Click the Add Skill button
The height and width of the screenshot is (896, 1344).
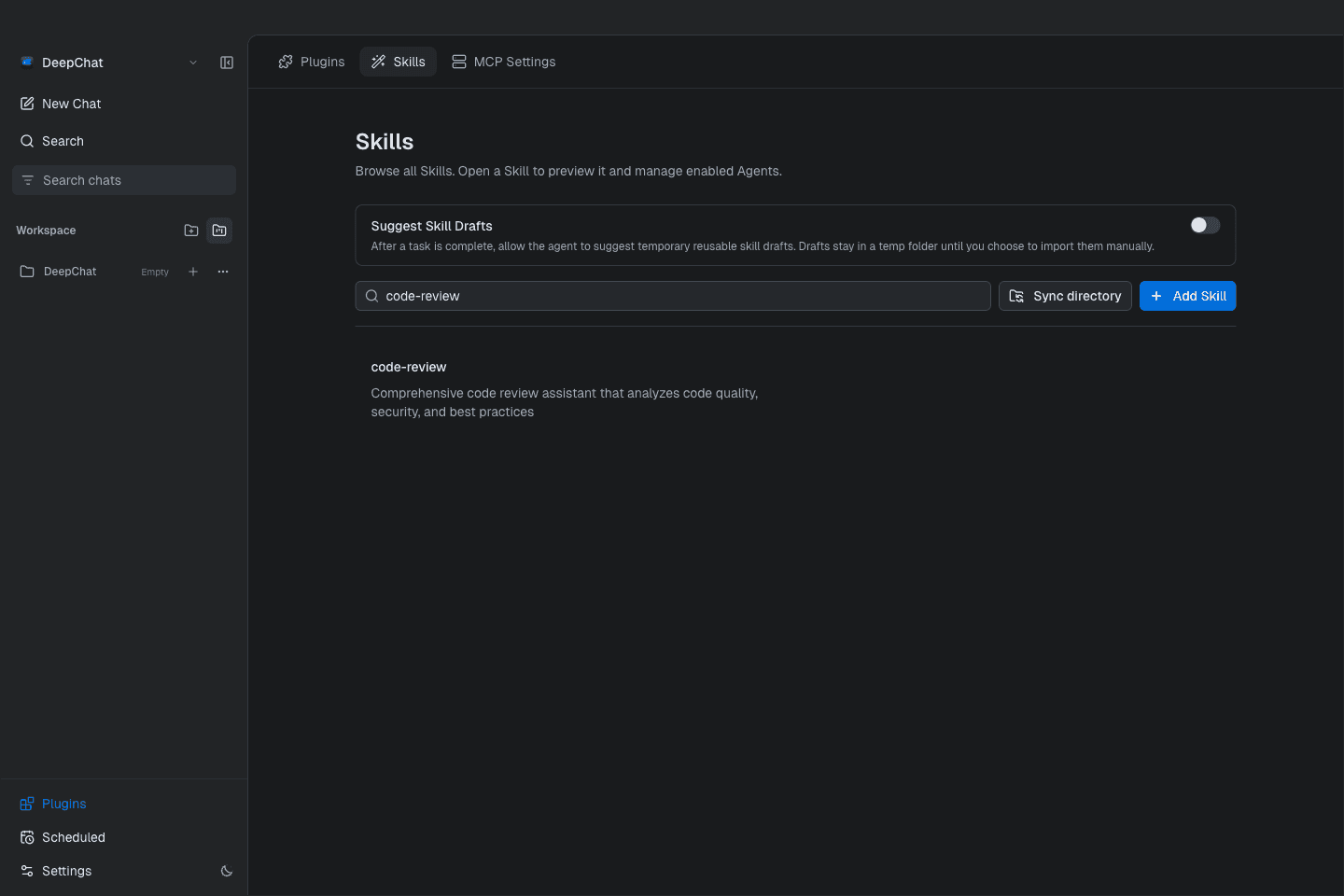(x=1187, y=296)
